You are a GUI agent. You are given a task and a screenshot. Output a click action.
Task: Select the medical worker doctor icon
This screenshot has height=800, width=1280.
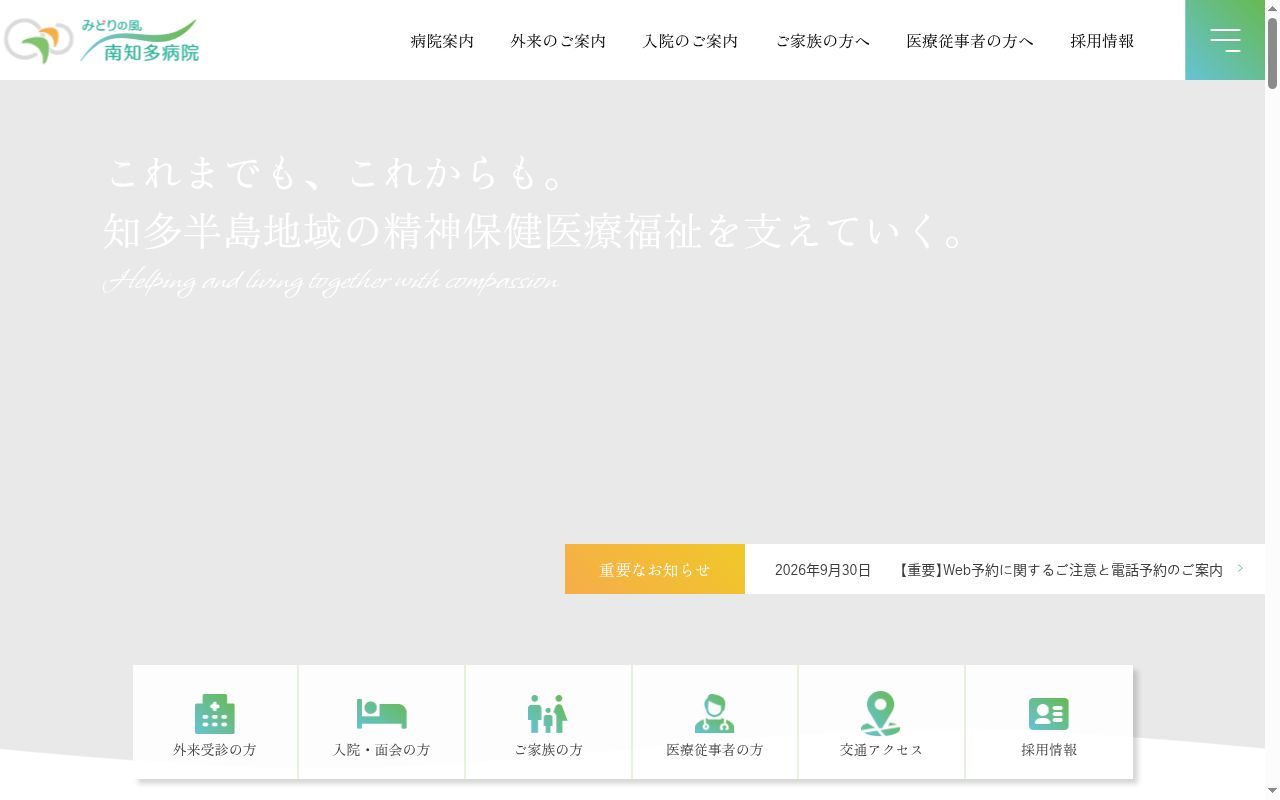(715, 714)
